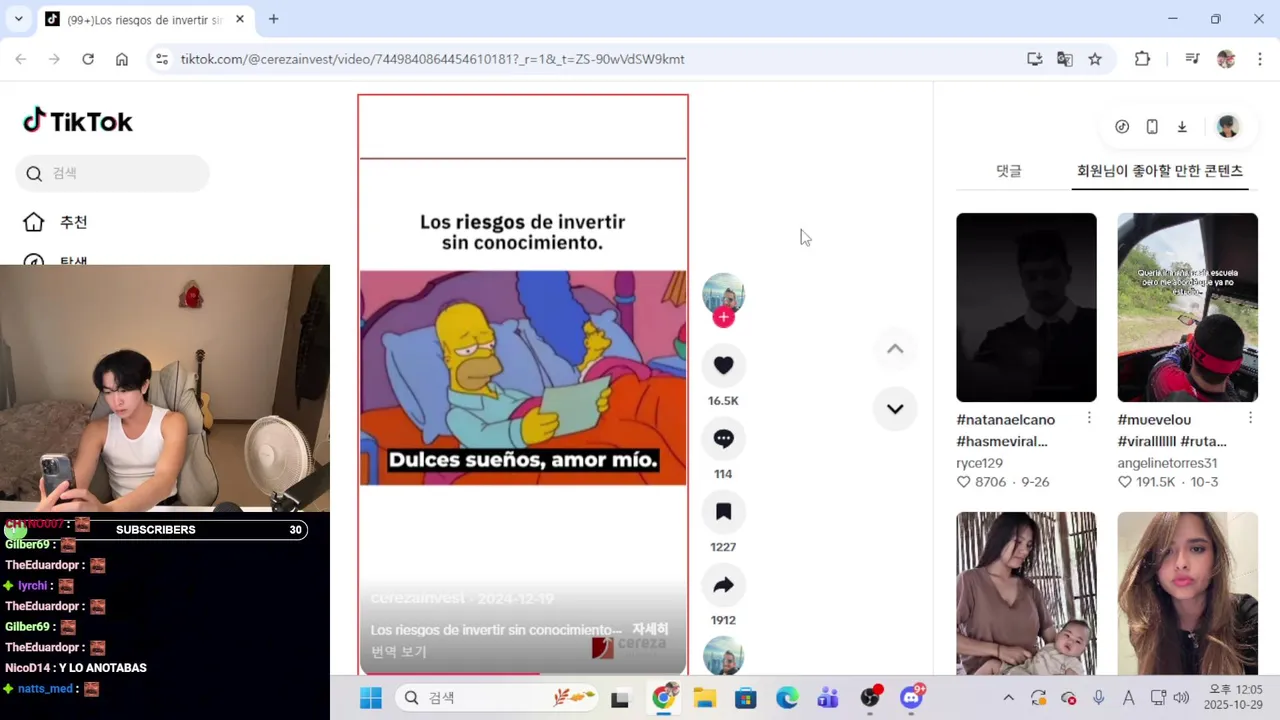Open the woman holding baby thumbnail
Screen dimensions: 1280x720
point(1026,593)
